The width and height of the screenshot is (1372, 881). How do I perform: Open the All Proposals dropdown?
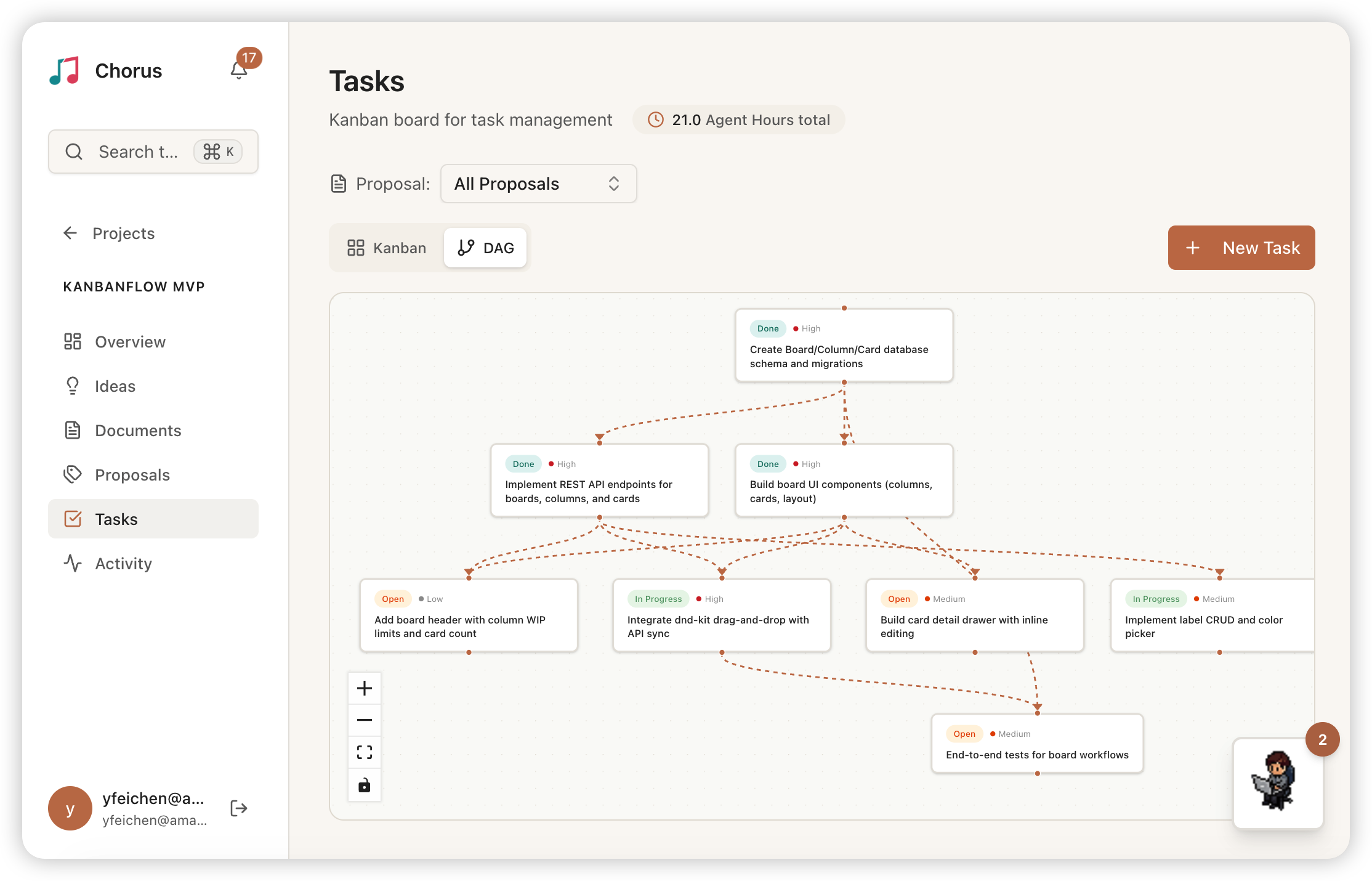538,184
